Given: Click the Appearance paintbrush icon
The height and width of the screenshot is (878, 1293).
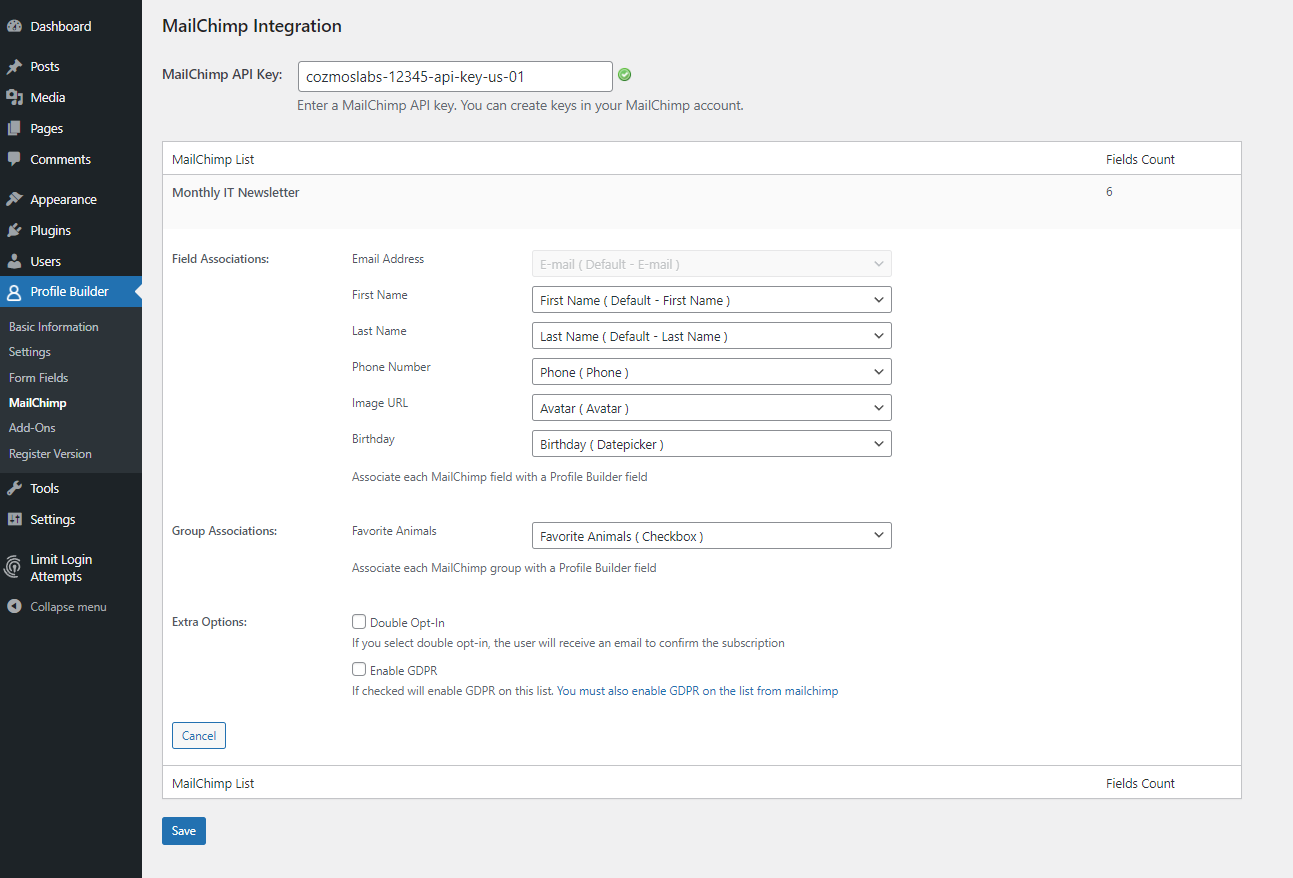Looking at the screenshot, I should point(14,199).
